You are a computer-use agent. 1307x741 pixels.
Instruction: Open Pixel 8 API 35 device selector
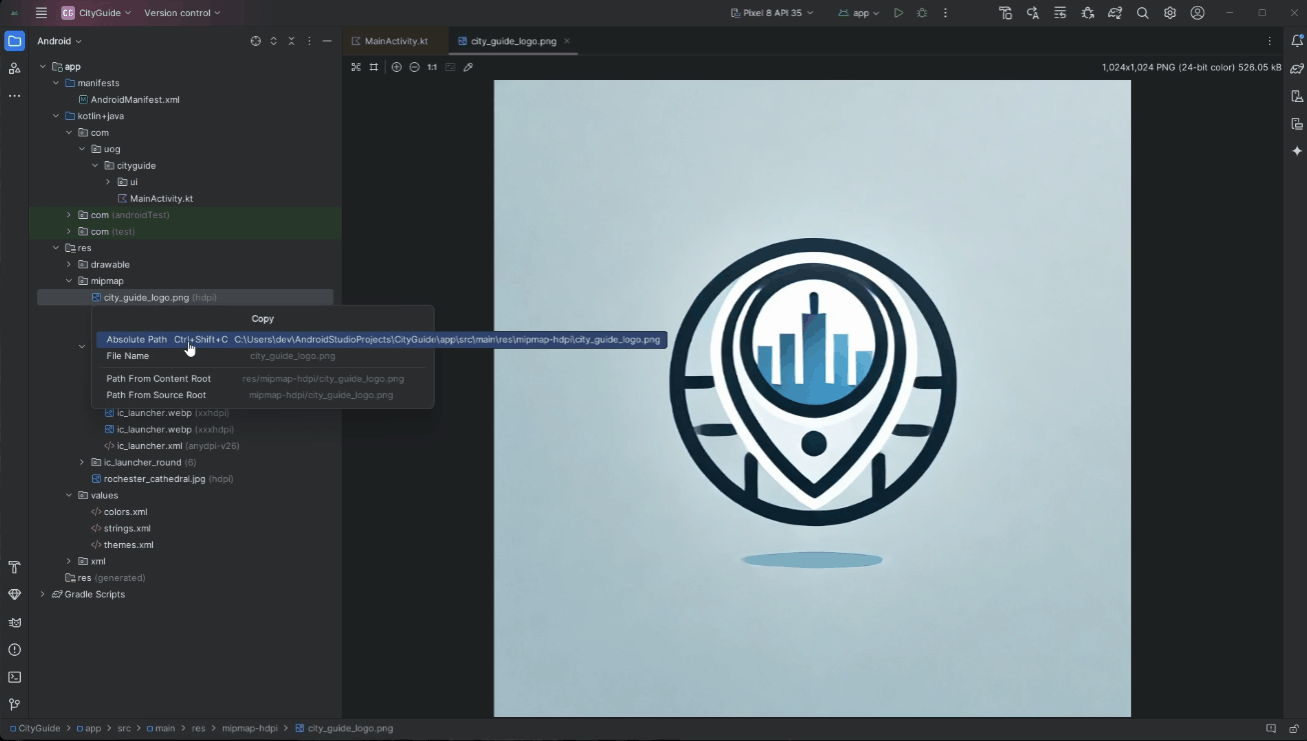(x=772, y=13)
